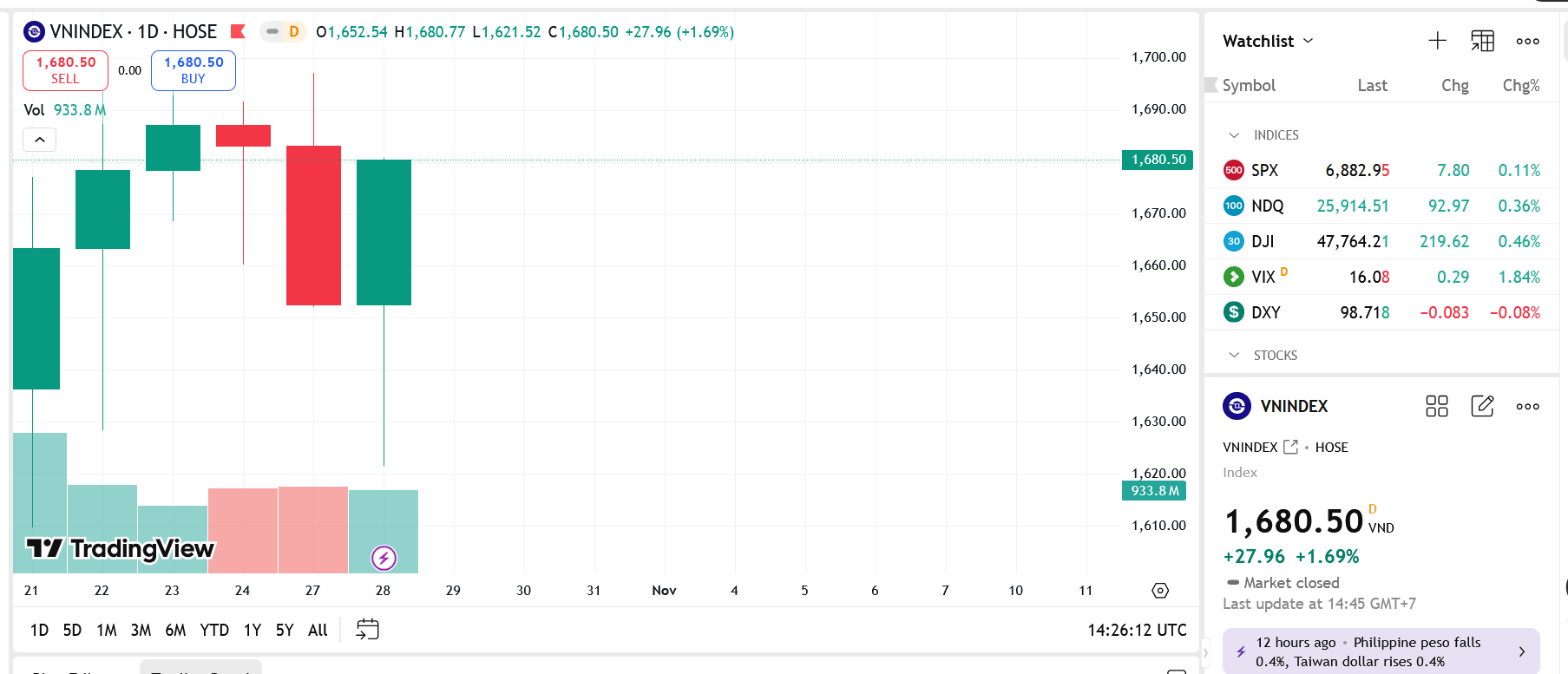
Task: Click the 1,680.50 price label on the axis
Action: [x=1158, y=160]
